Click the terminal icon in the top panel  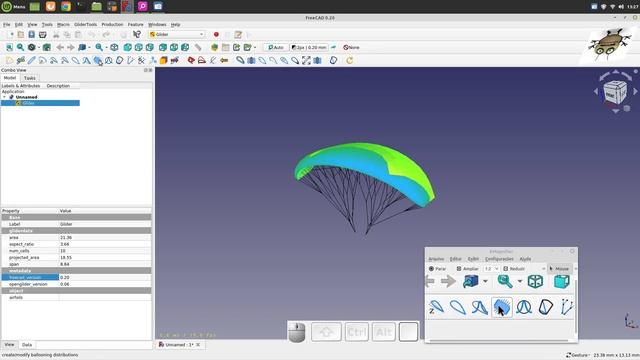[81, 7]
